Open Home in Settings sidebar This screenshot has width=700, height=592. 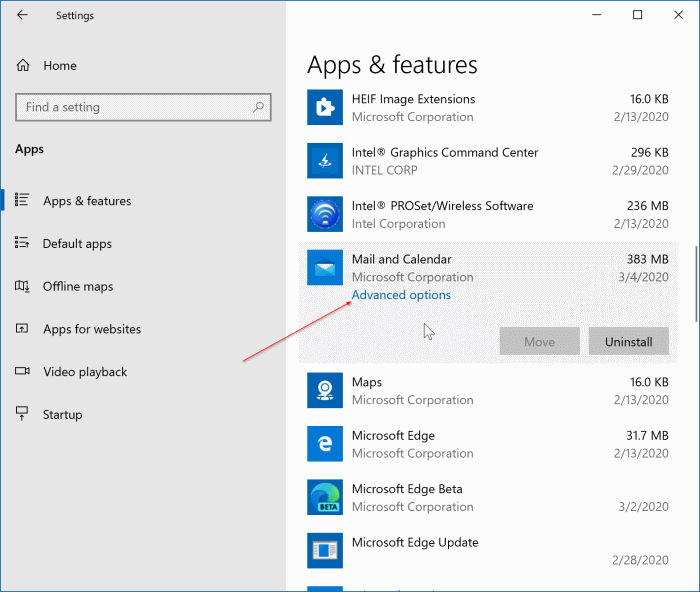tap(60, 66)
